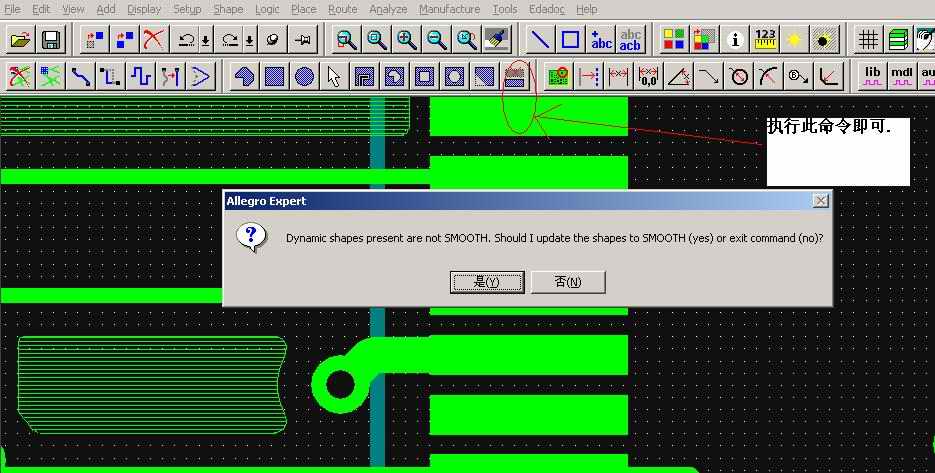Open the Shape menu
Image resolution: width=935 pixels, height=473 pixels.
point(228,9)
